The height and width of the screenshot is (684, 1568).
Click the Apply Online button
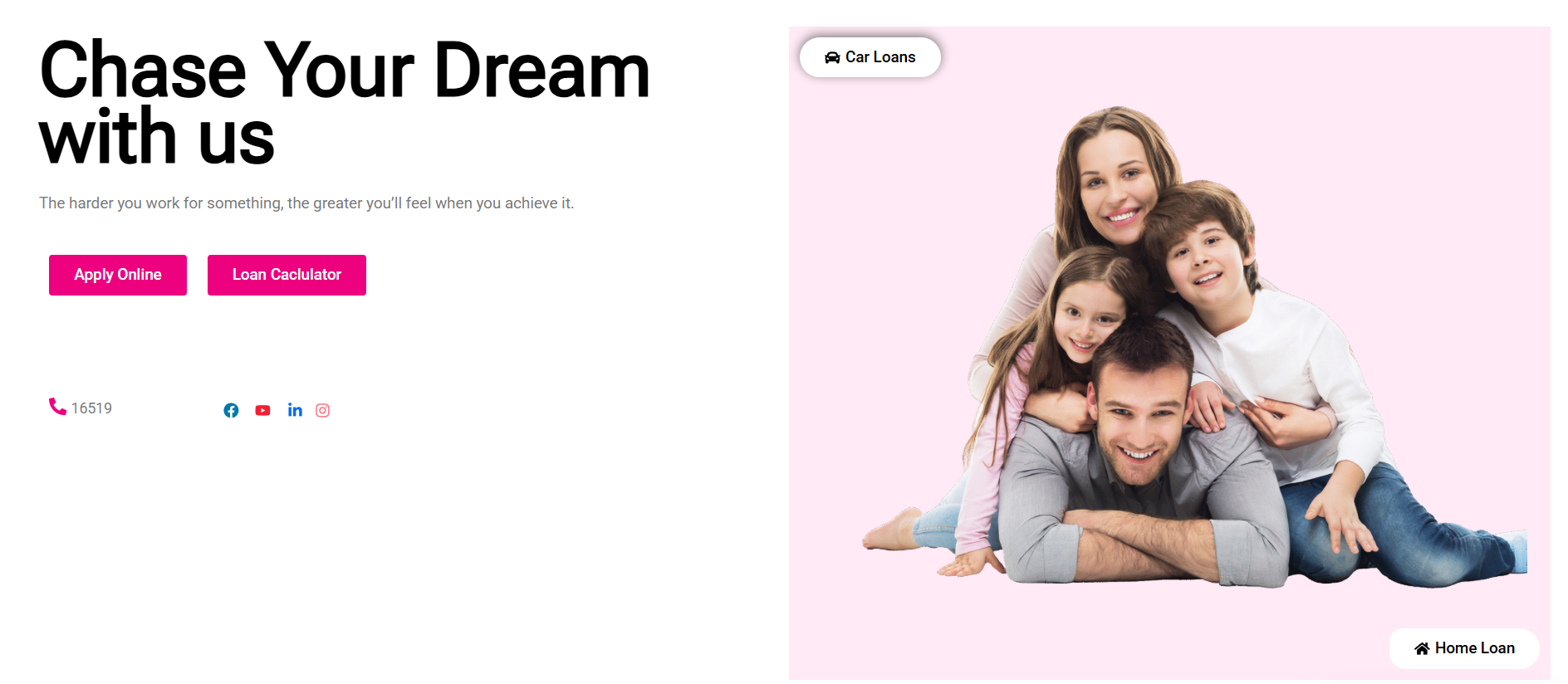click(118, 275)
